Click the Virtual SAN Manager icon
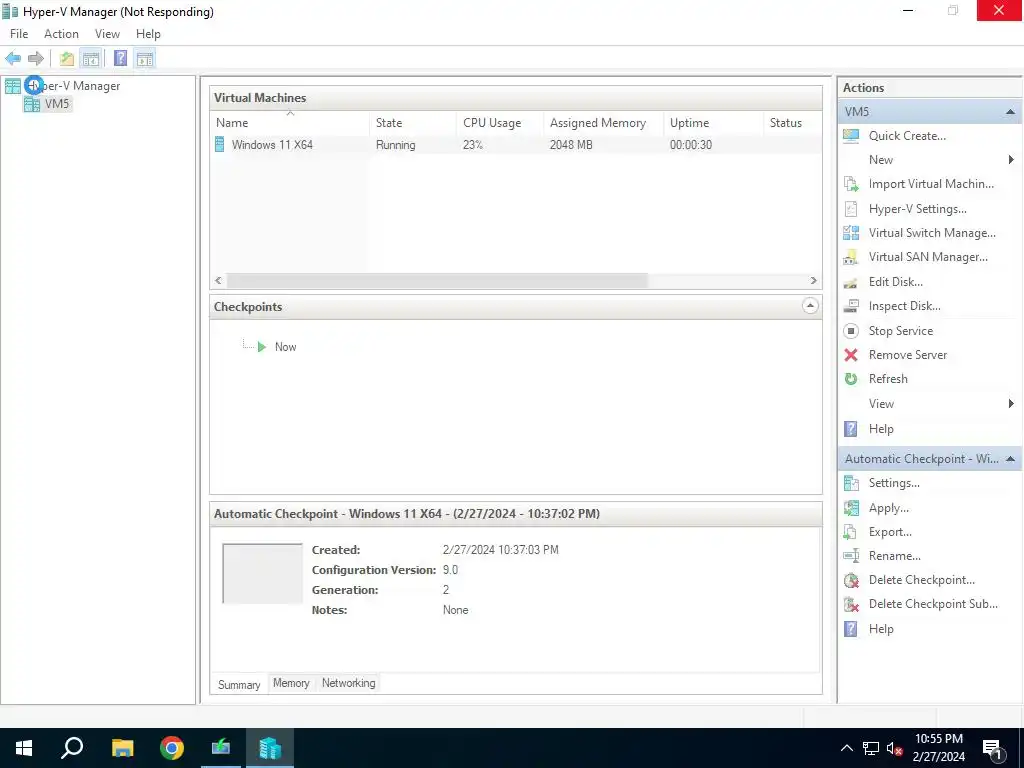The width and height of the screenshot is (1024, 768). pyautogui.click(x=851, y=257)
